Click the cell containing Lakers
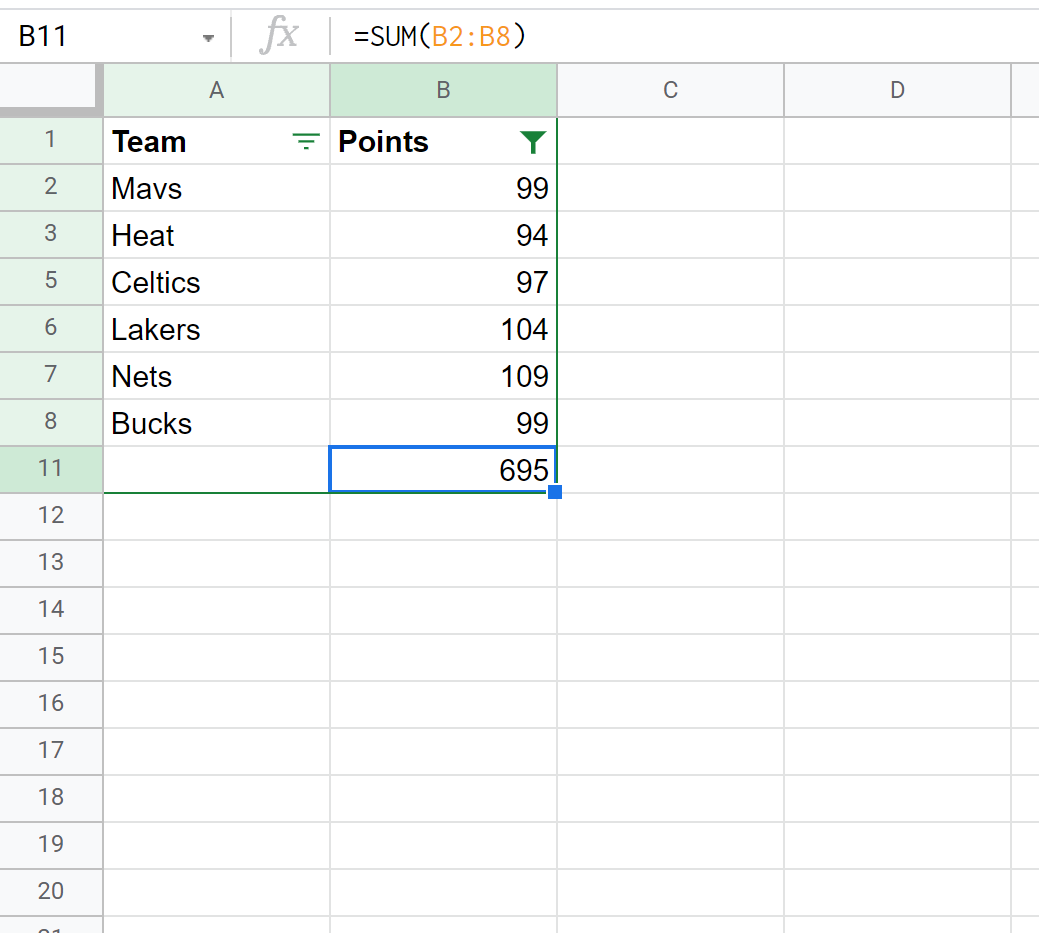 (216, 329)
